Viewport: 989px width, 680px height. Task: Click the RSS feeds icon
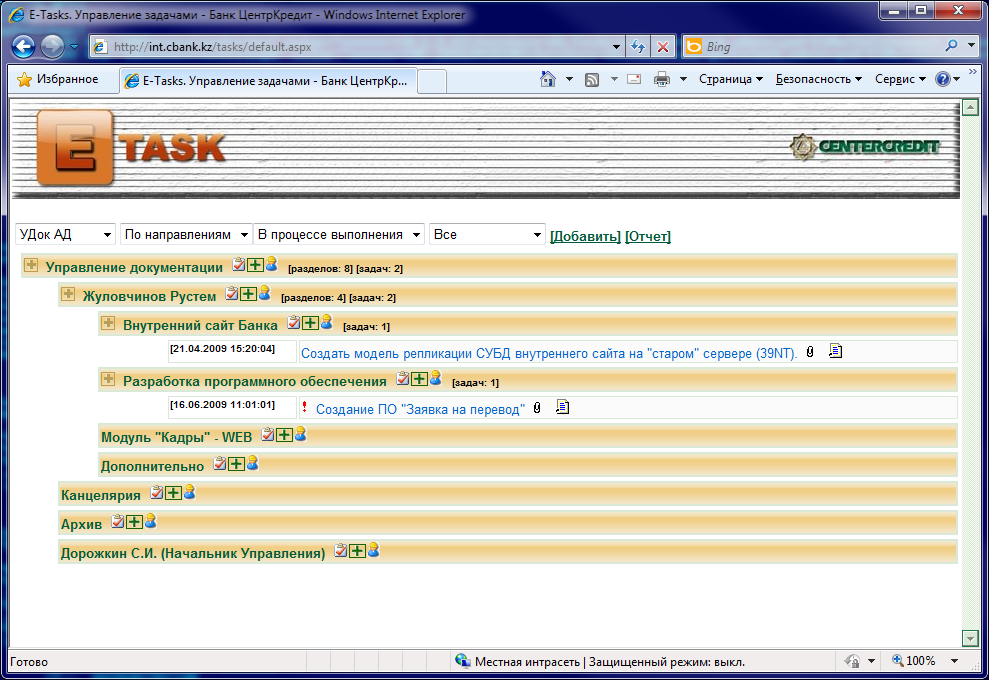[592, 79]
